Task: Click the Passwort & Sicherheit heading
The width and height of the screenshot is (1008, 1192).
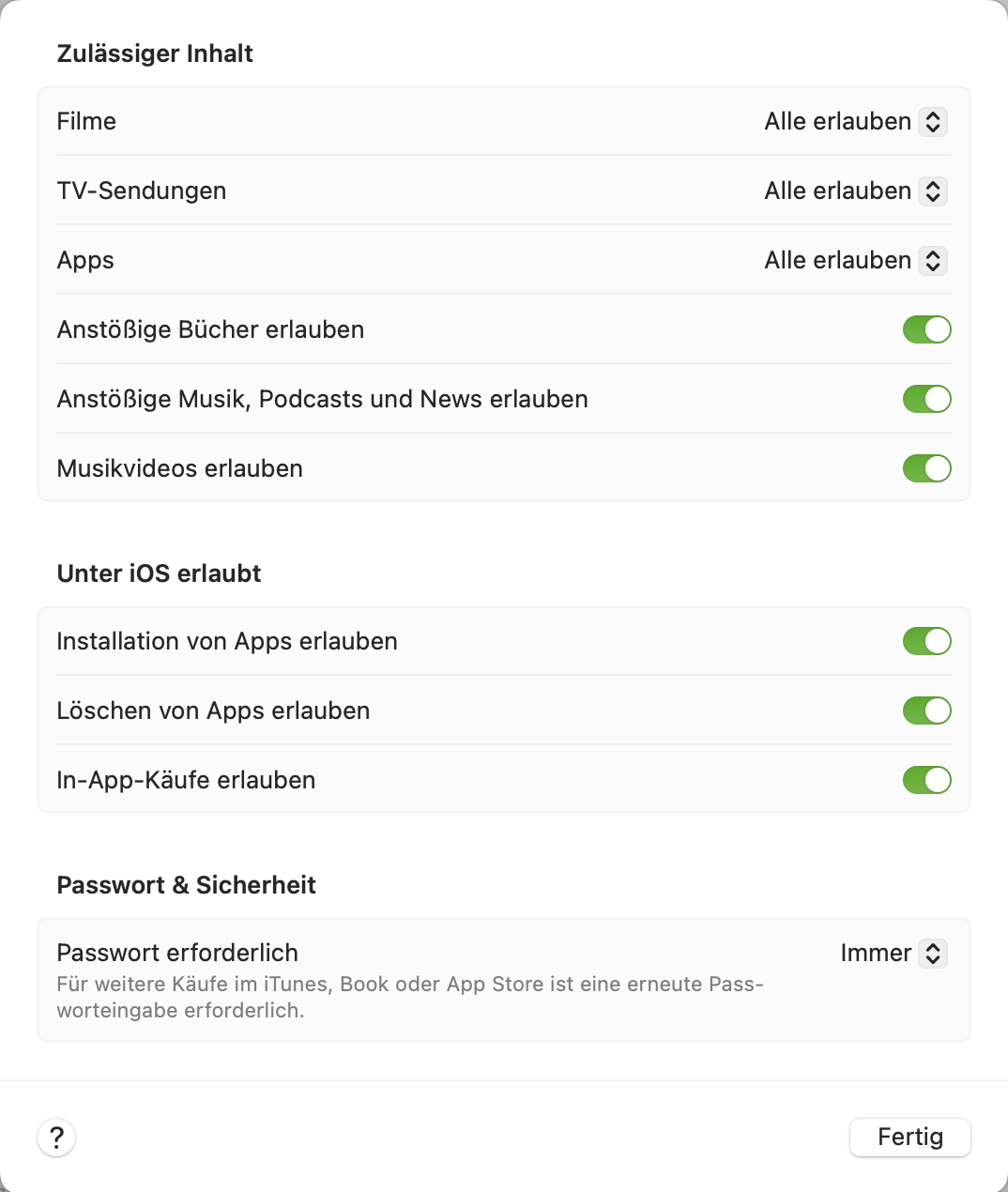Action: tap(186, 885)
